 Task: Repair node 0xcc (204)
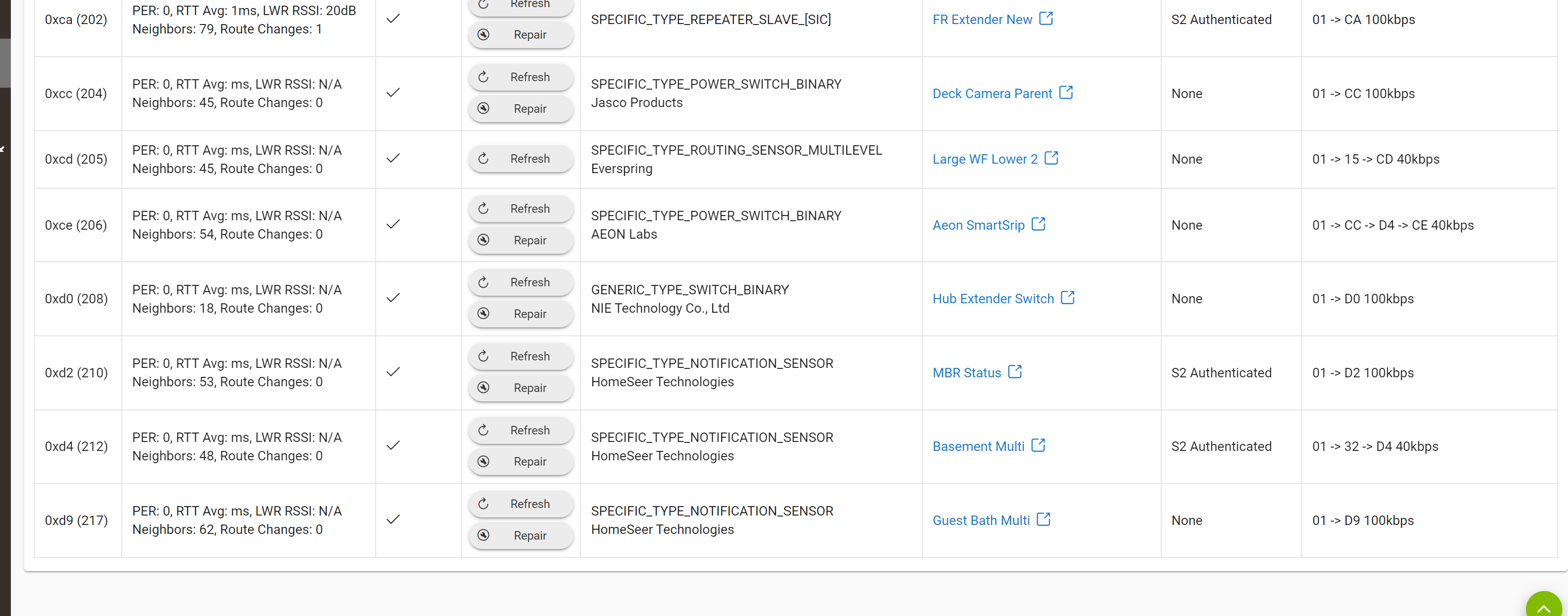point(521,108)
